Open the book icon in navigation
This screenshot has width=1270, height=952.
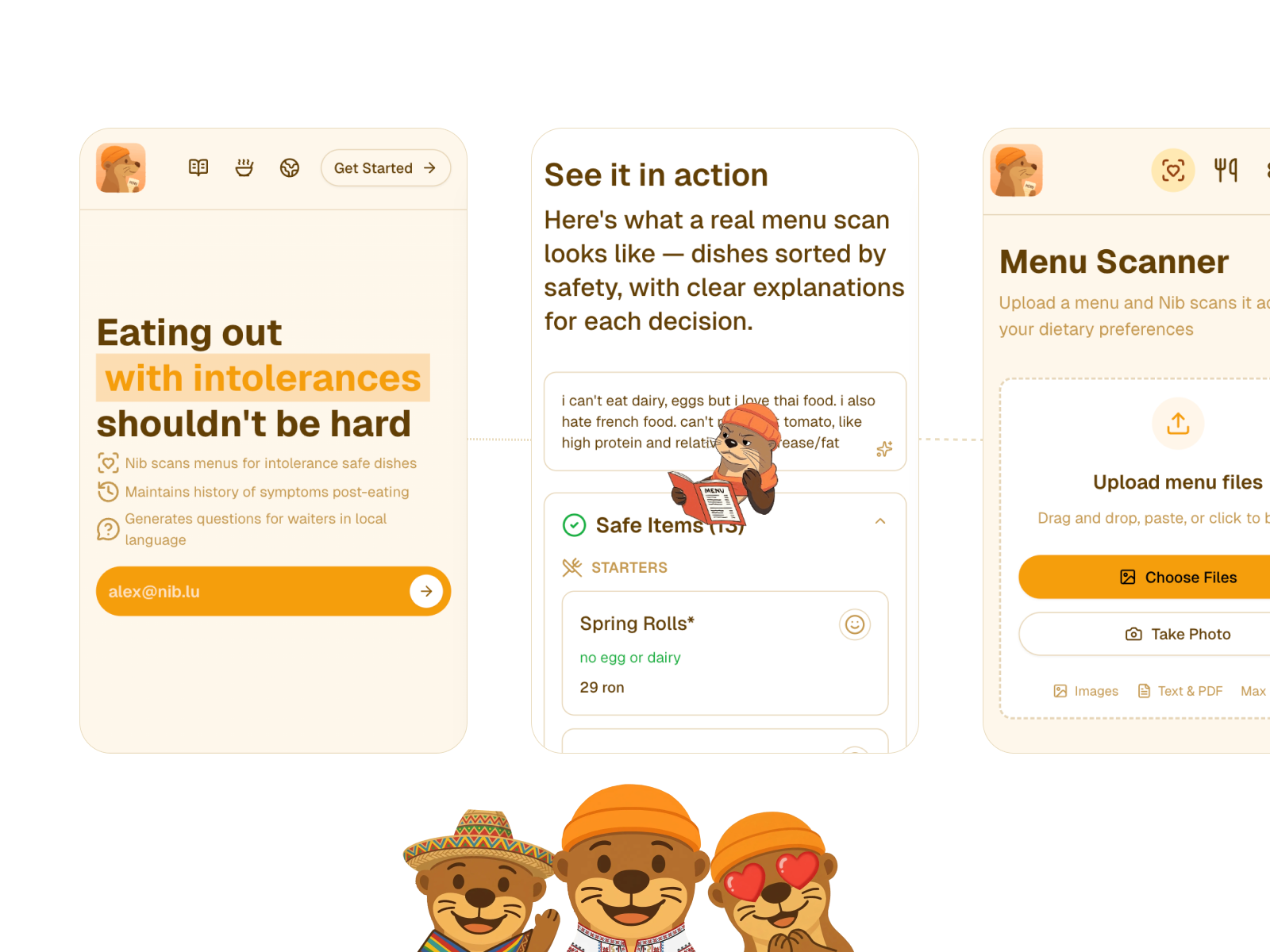coord(198,167)
